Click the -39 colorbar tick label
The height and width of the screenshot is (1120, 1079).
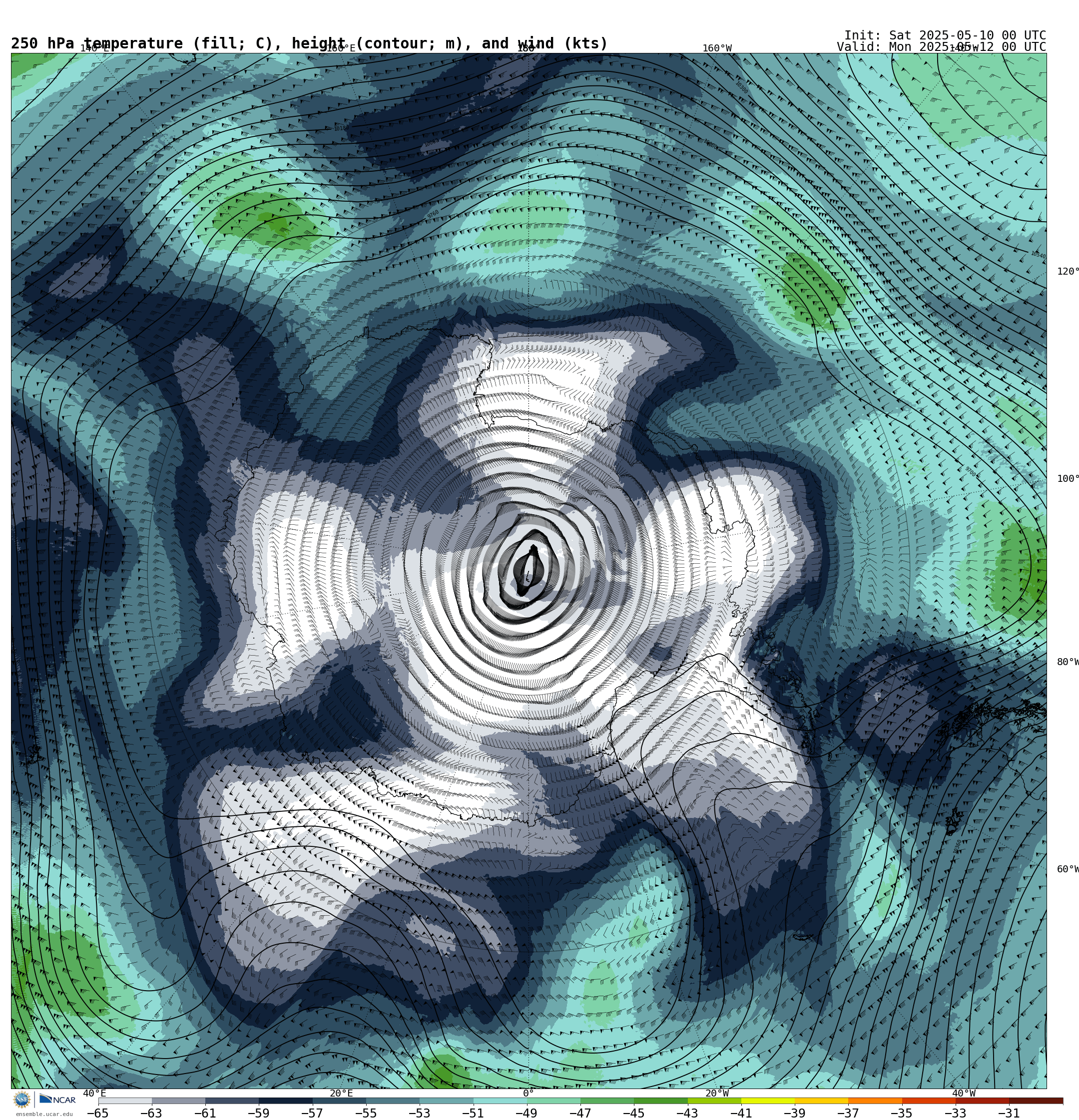pyautogui.click(x=795, y=1113)
